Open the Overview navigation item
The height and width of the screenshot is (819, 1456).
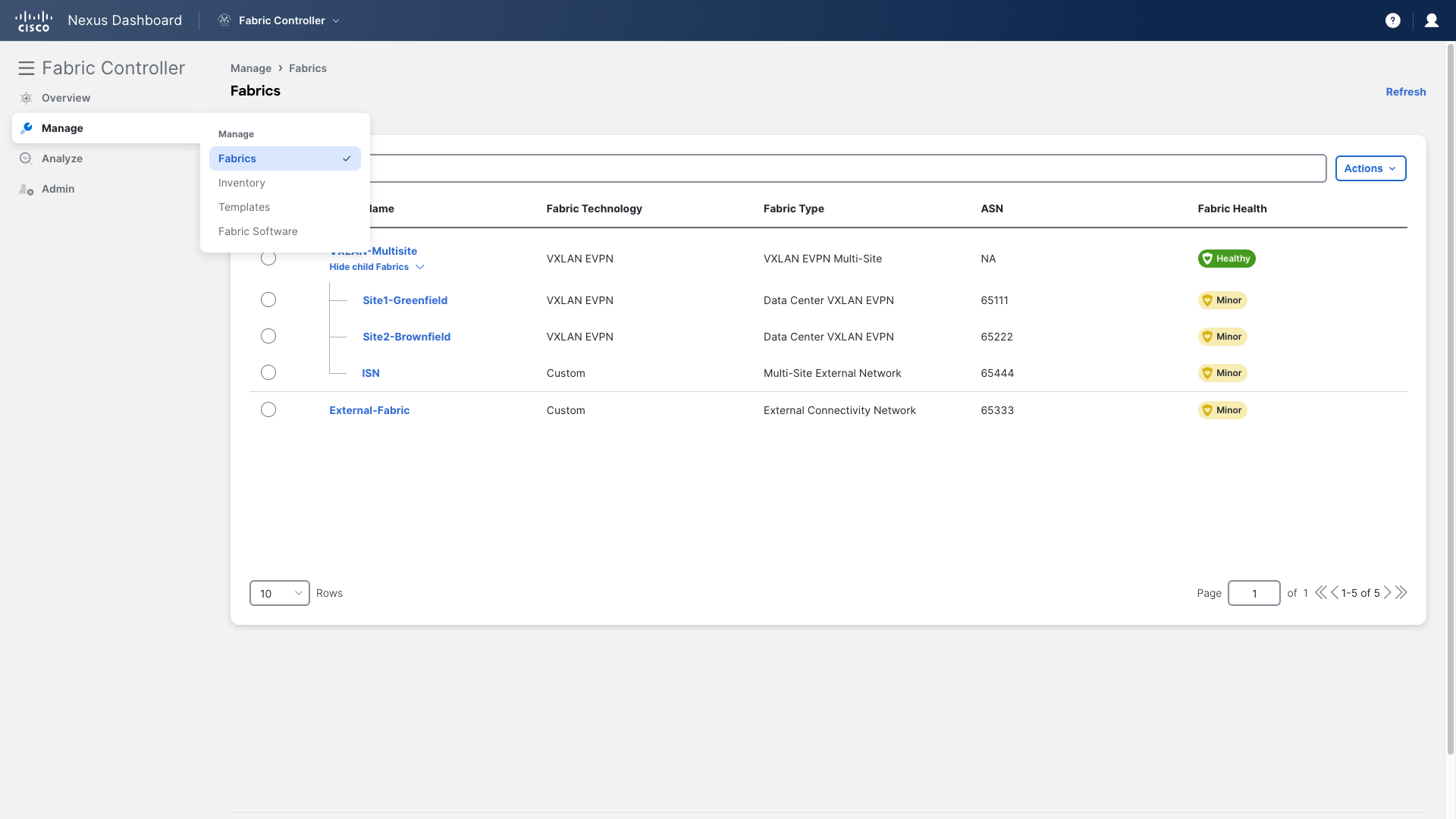tap(66, 98)
